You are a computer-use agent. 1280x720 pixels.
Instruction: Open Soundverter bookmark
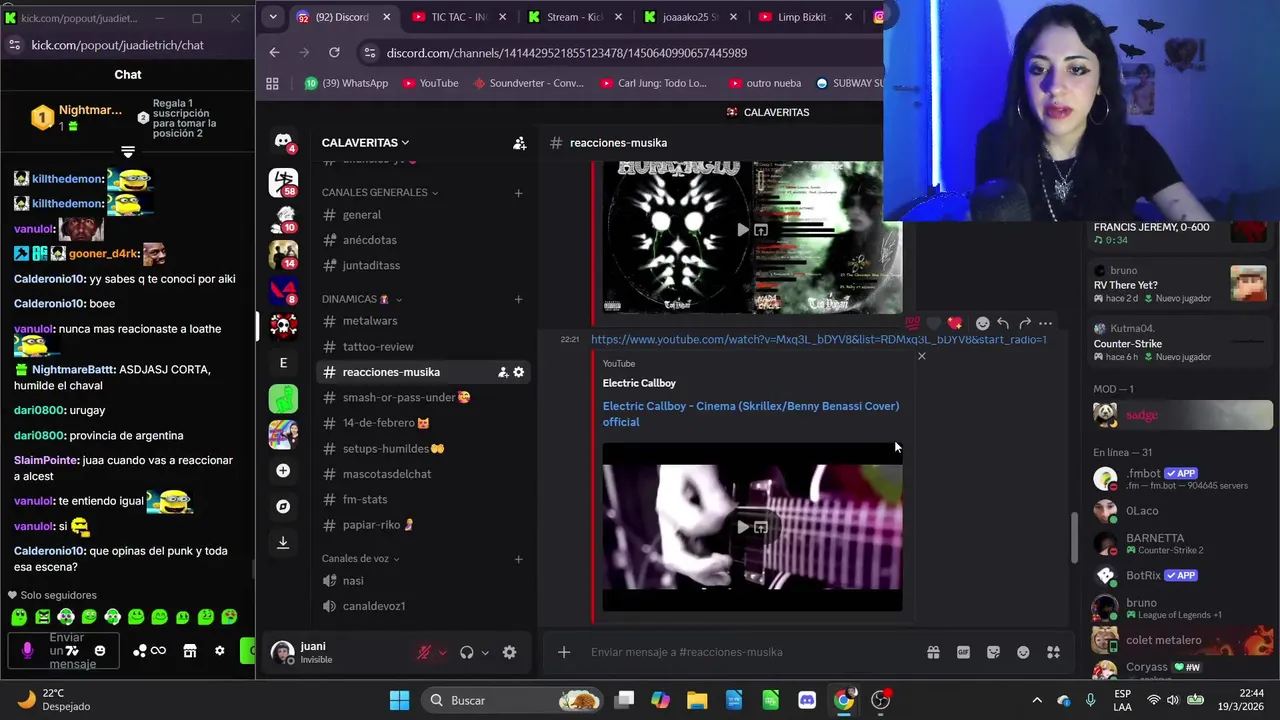coord(528,83)
